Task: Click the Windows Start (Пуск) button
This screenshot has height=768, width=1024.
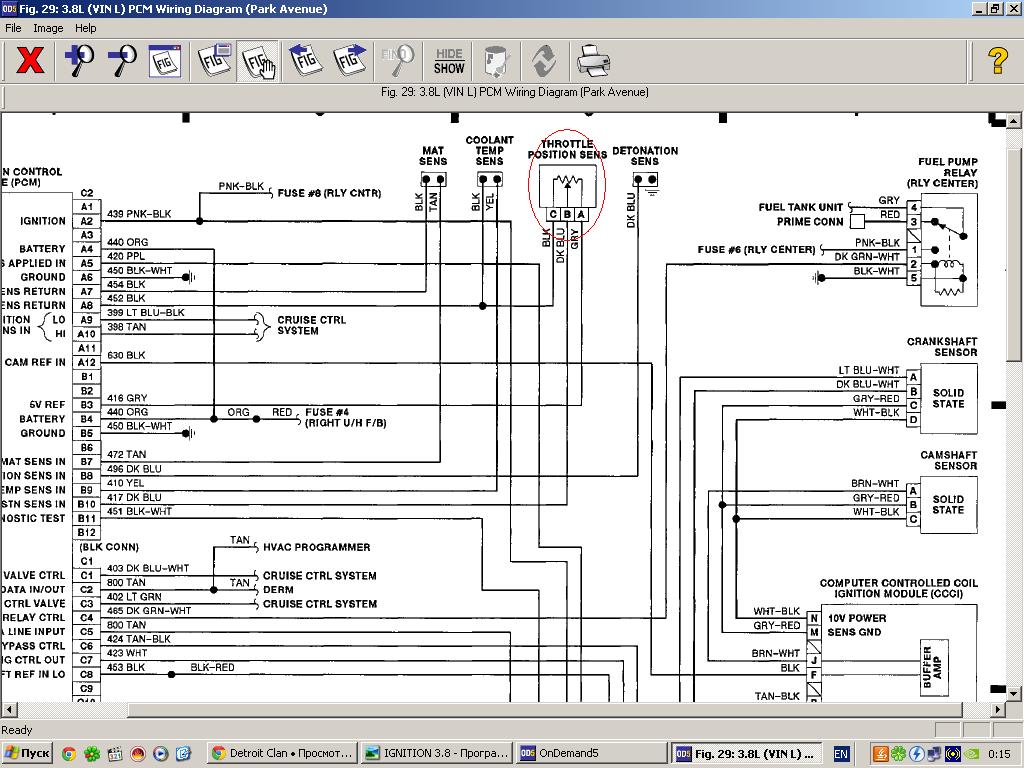Action: pyautogui.click(x=28, y=753)
